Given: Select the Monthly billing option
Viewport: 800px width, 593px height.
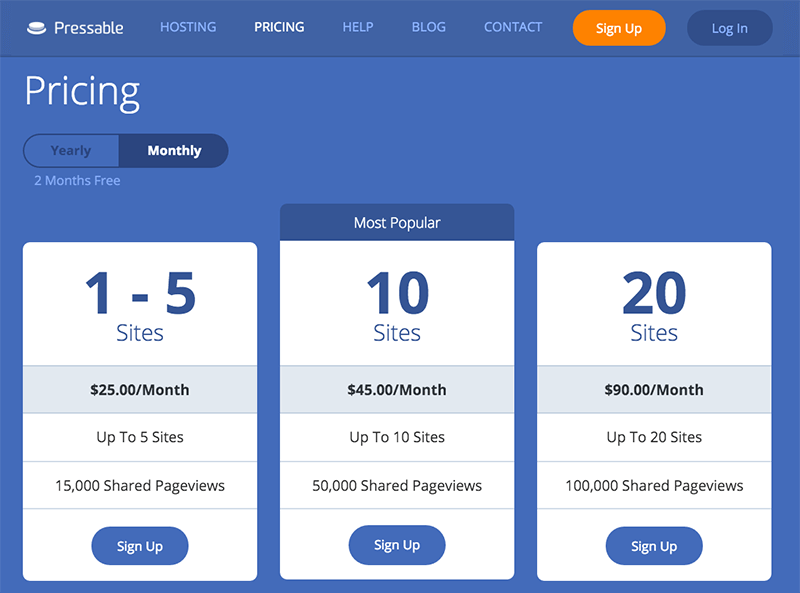Looking at the screenshot, I should (x=174, y=151).
